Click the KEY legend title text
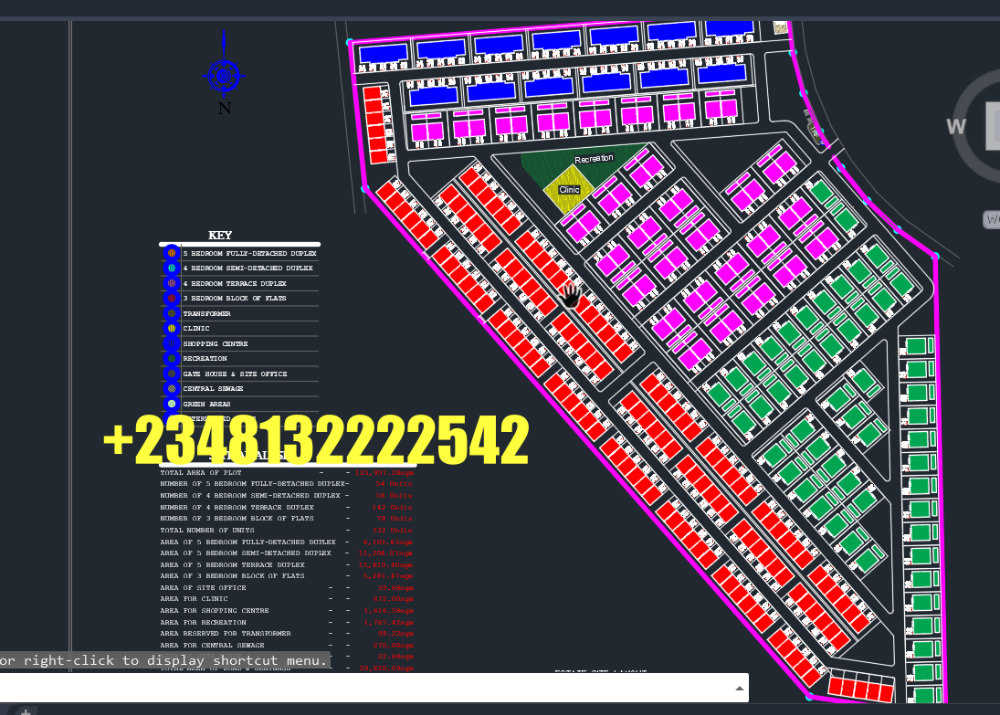The height and width of the screenshot is (715, 1000). click(x=220, y=235)
